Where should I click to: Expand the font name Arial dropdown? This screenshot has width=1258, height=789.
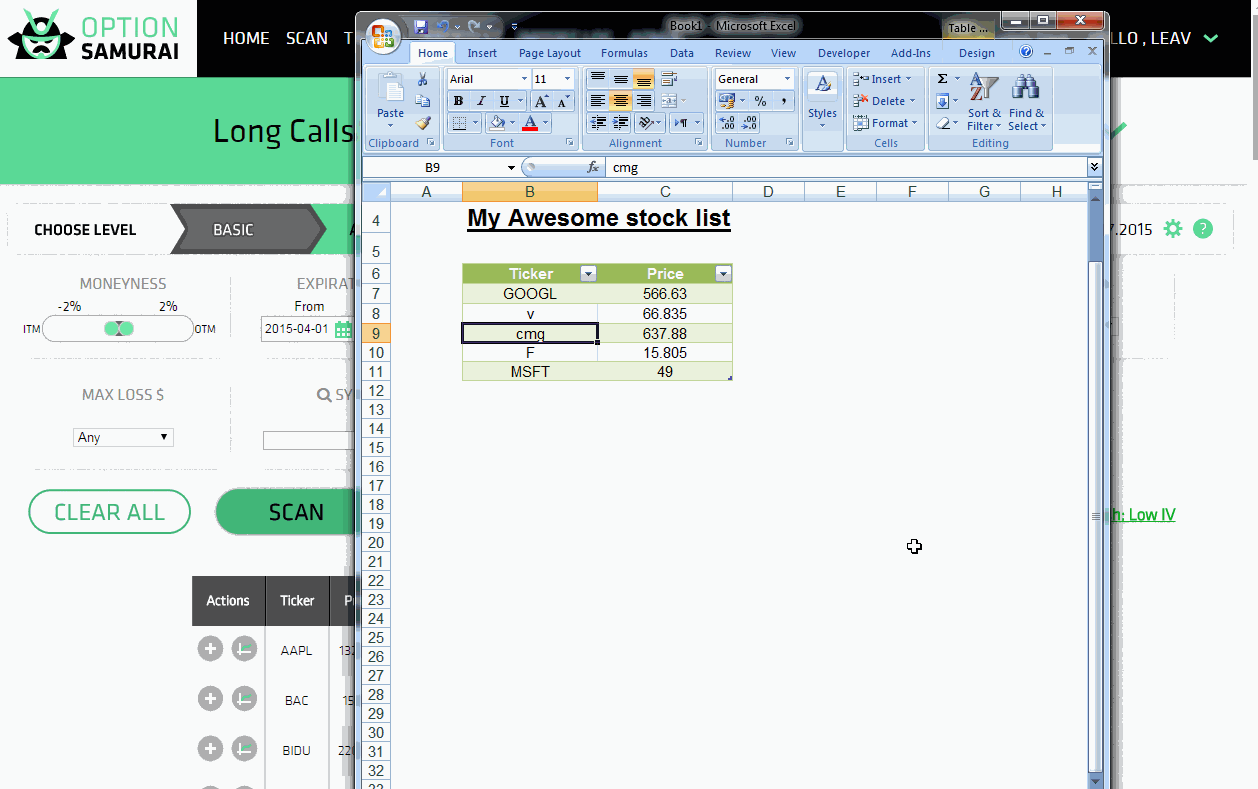524,79
